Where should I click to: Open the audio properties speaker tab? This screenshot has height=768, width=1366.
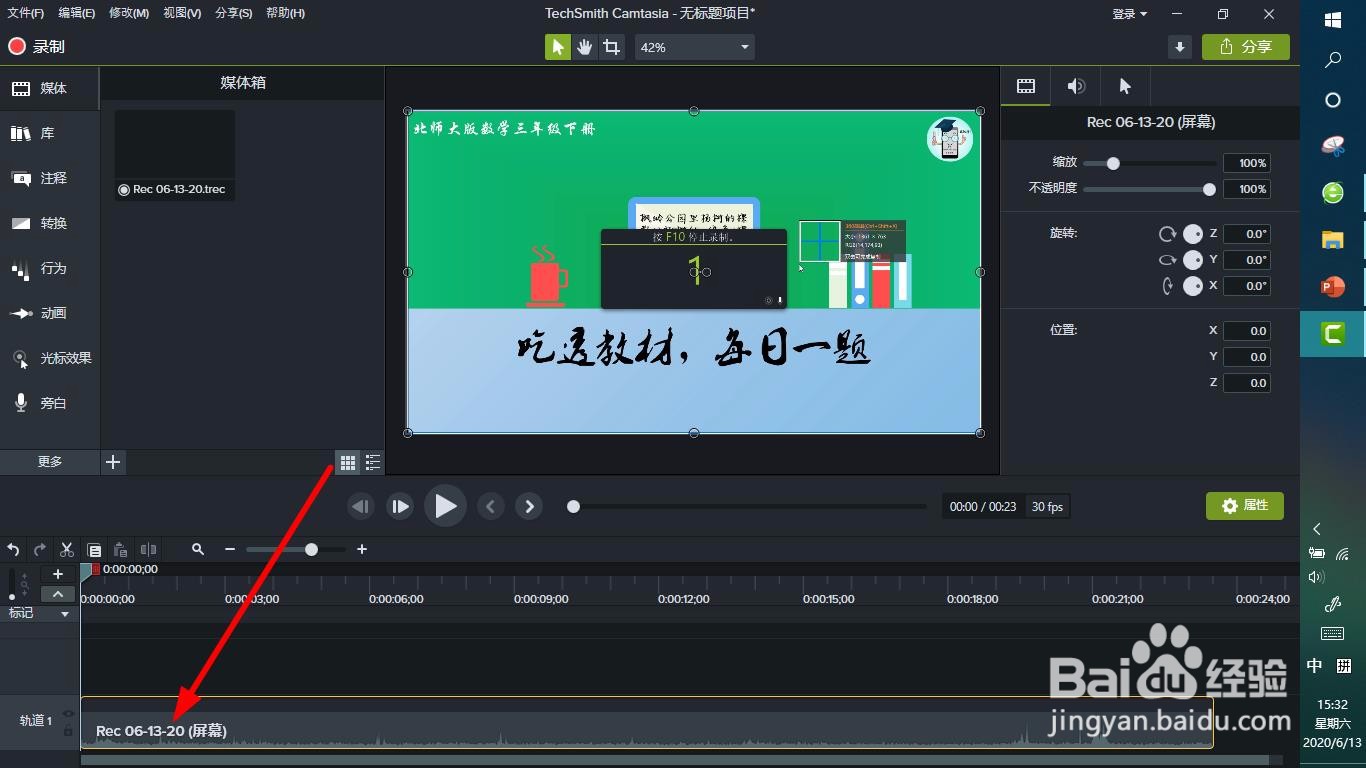click(1075, 86)
